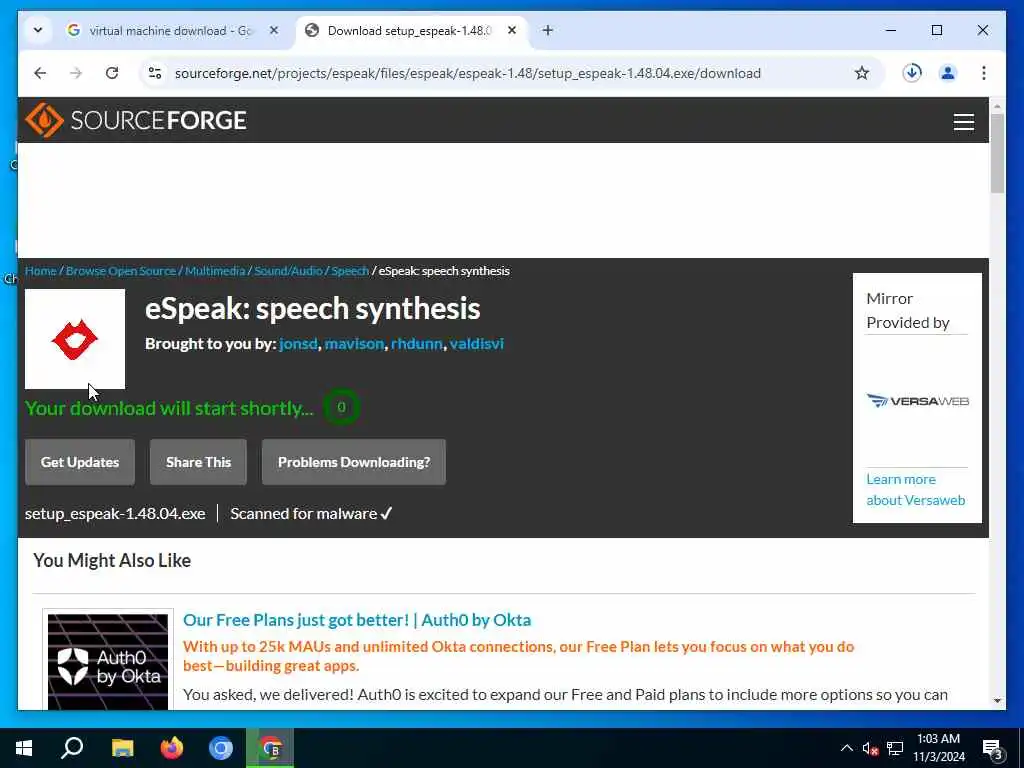1024x768 pixels.
Task: Expand the tab search dropdown
Action: click(38, 30)
